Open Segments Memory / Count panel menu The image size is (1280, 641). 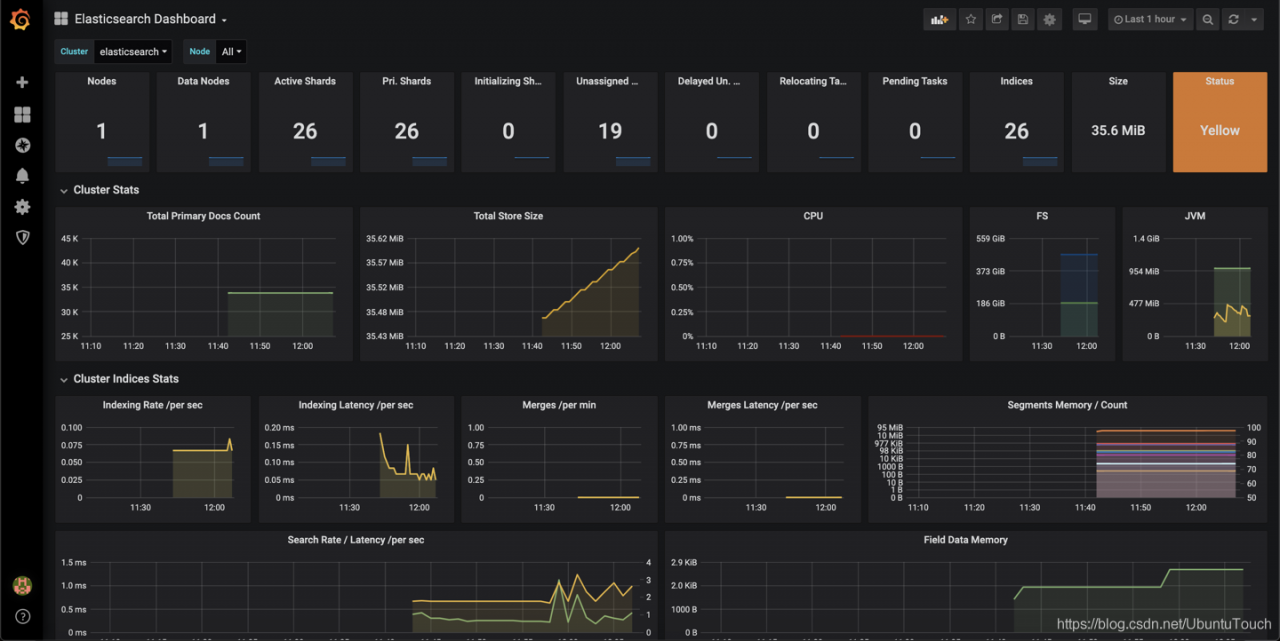(1067, 405)
